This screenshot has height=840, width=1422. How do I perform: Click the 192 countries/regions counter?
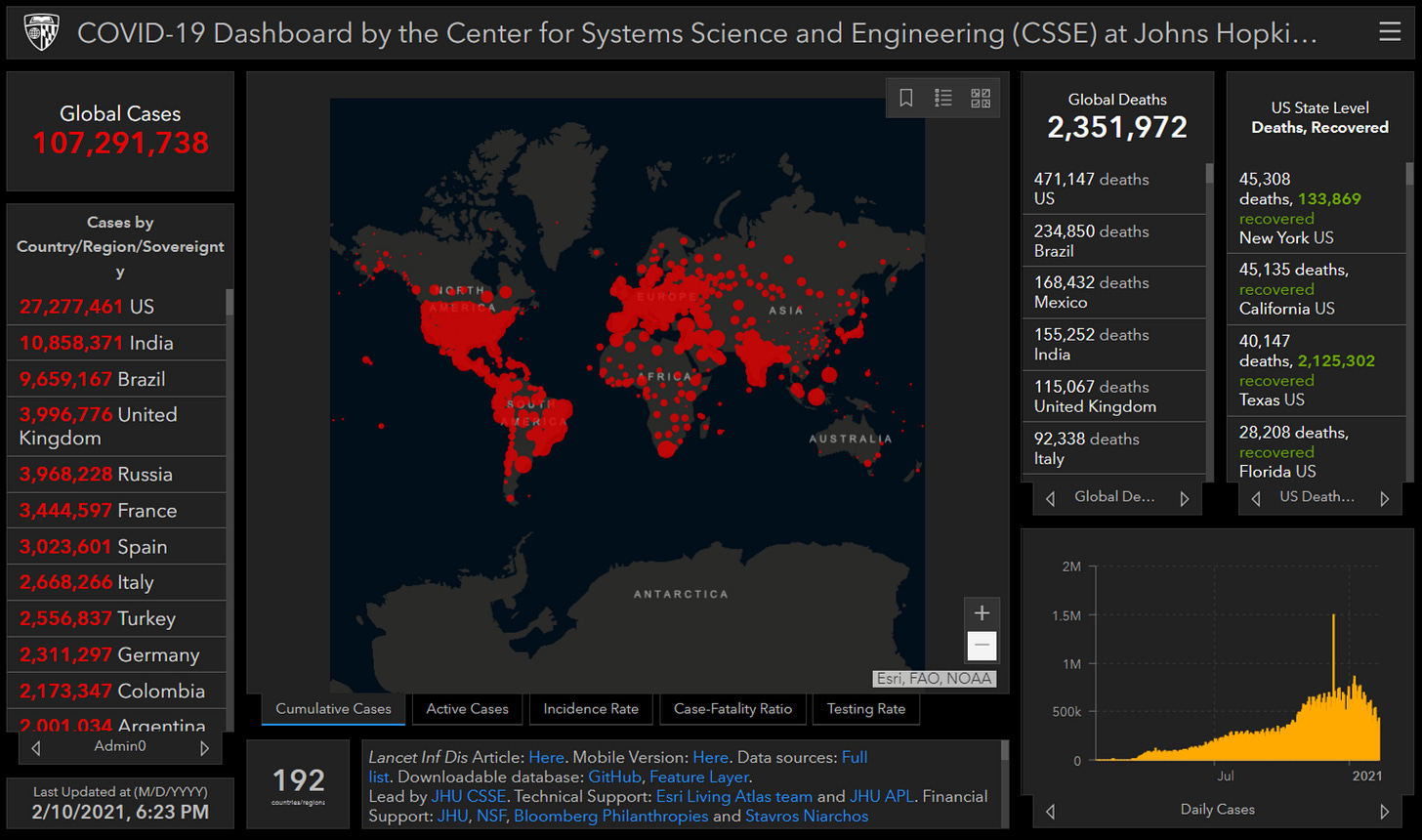(298, 784)
